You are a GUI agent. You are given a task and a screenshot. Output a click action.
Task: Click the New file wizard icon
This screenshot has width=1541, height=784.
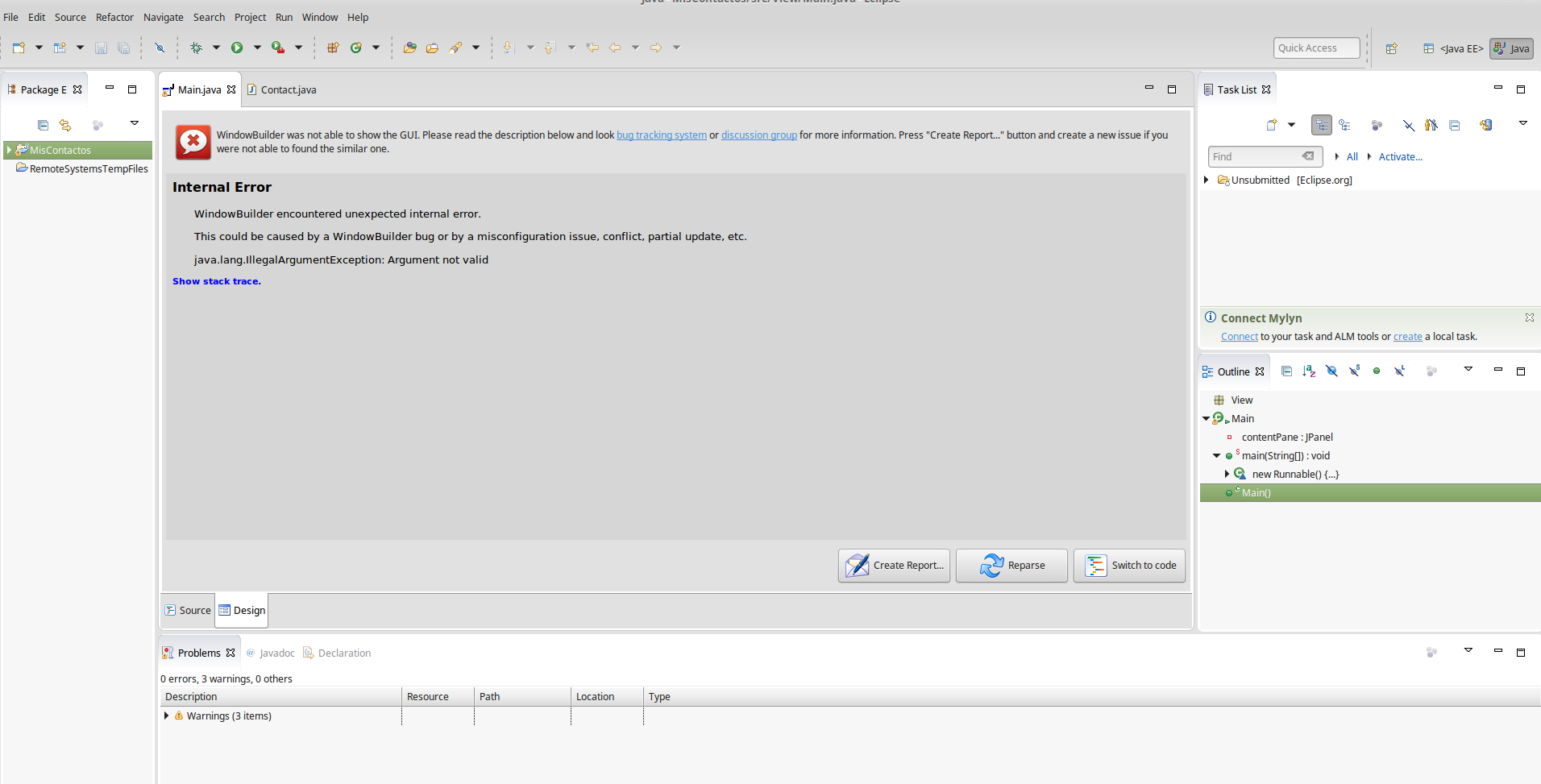click(19, 48)
